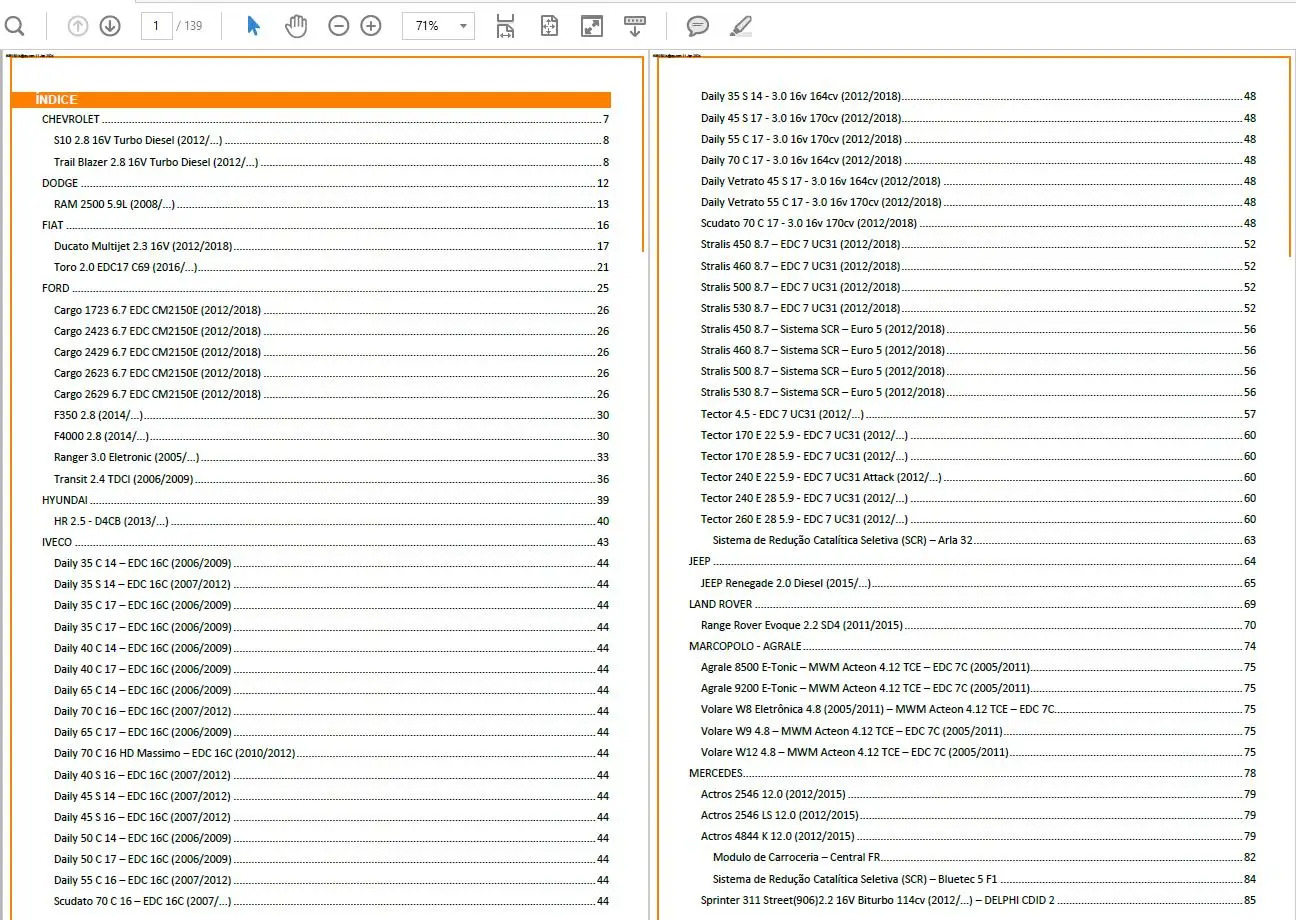Open Daily 55 C 16 – EDC 16C entry

tap(332, 880)
